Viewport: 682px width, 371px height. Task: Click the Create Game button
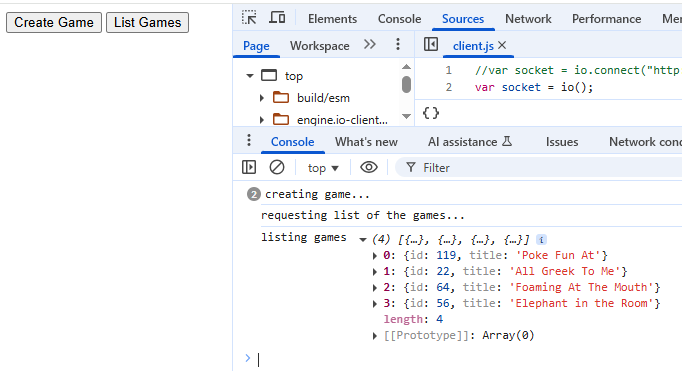[54, 23]
